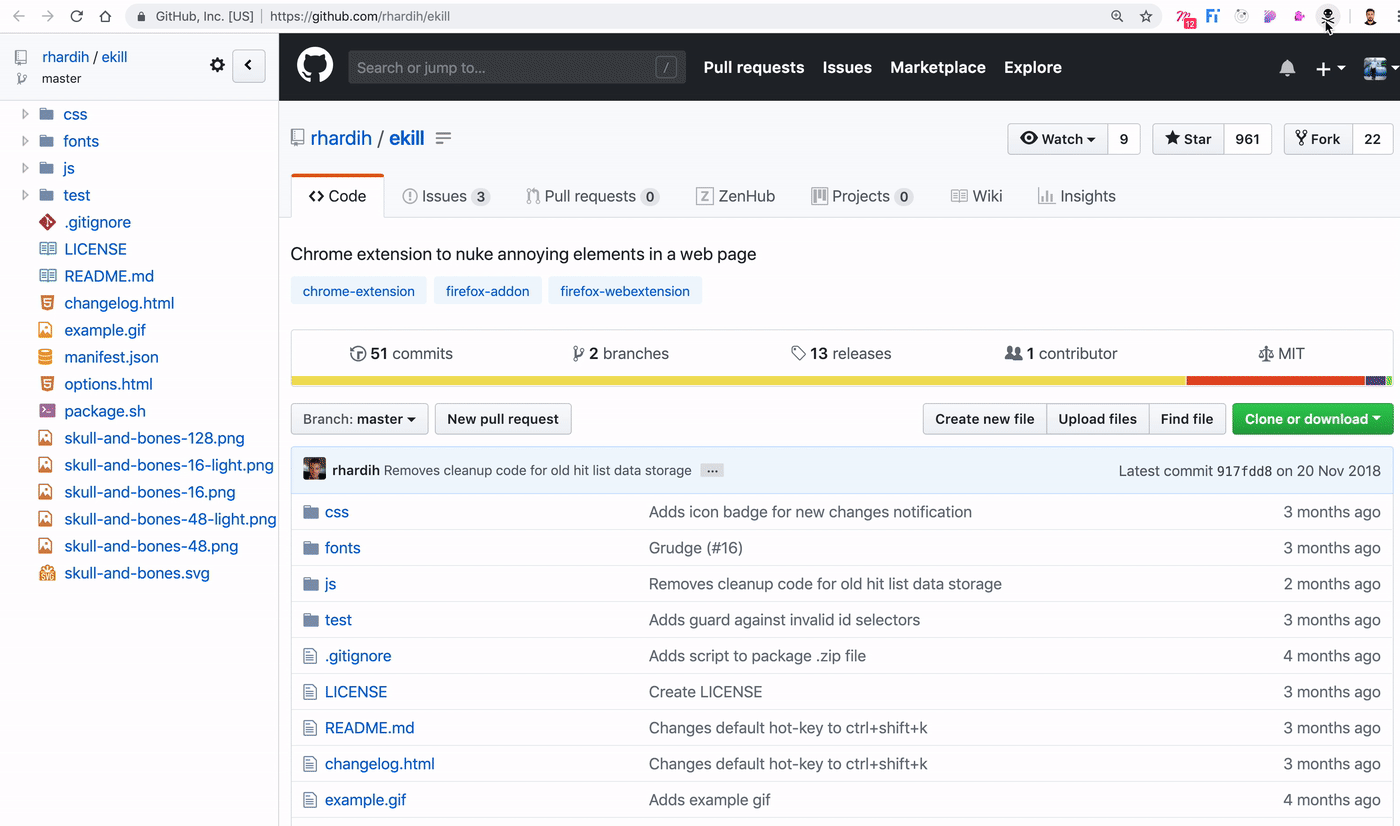The width and height of the screenshot is (1400, 826).
Task: Open Octotree settings gear
Action: click(217, 65)
